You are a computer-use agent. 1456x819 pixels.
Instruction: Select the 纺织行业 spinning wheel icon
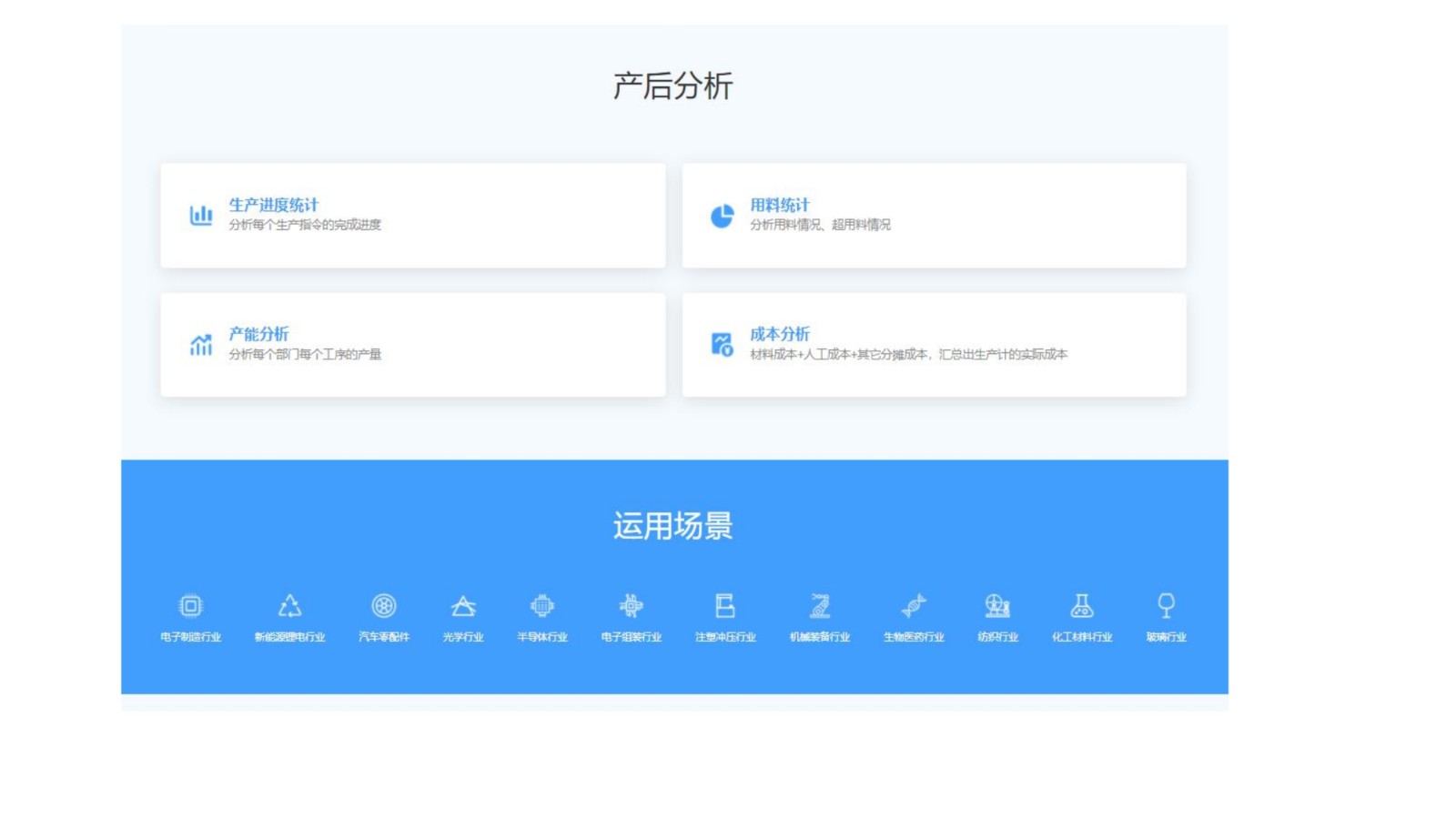[x=997, y=606]
